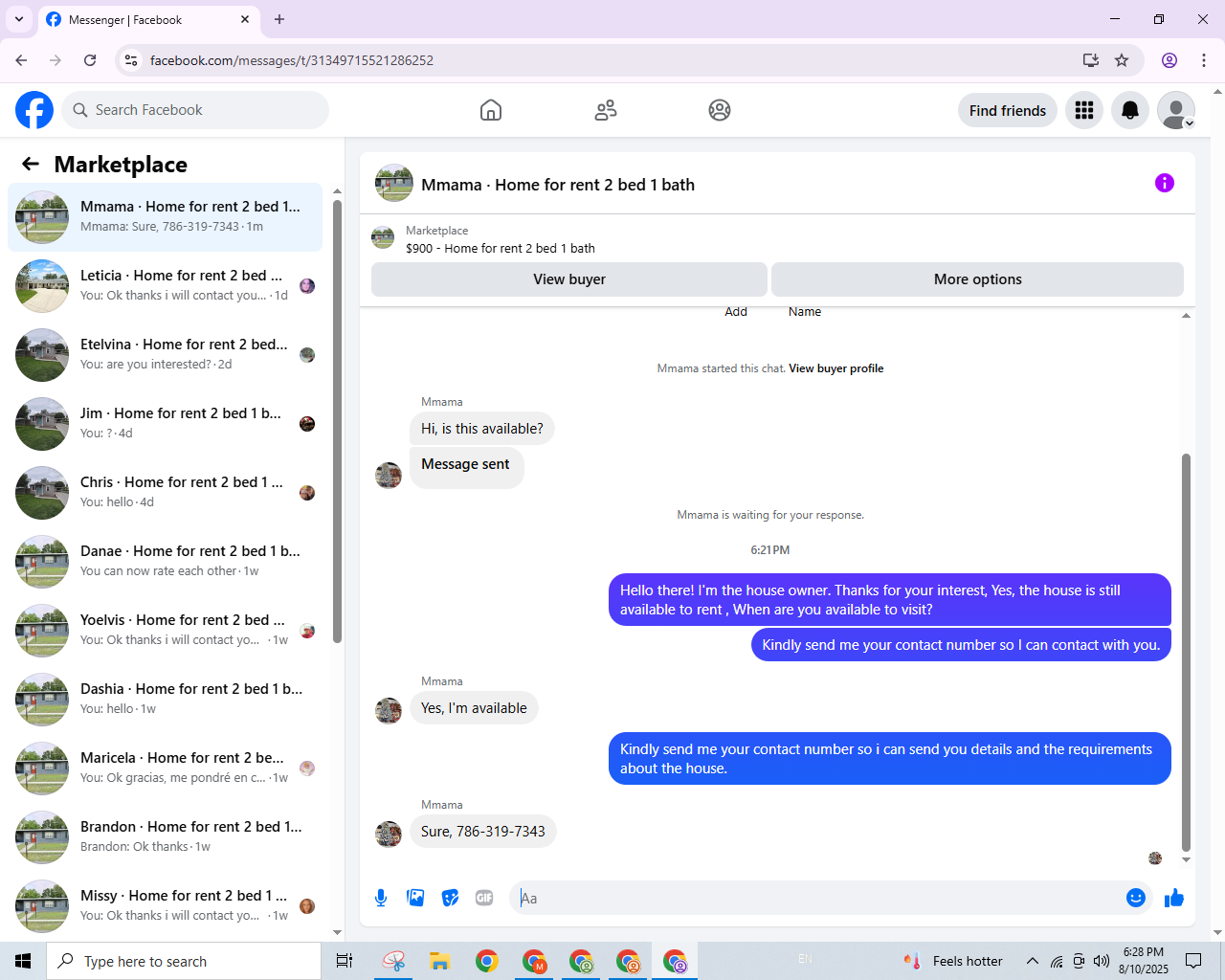Screen dimensions: 1225x980
Task: Click the Find friends button
Action: pyautogui.click(x=1008, y=110)
